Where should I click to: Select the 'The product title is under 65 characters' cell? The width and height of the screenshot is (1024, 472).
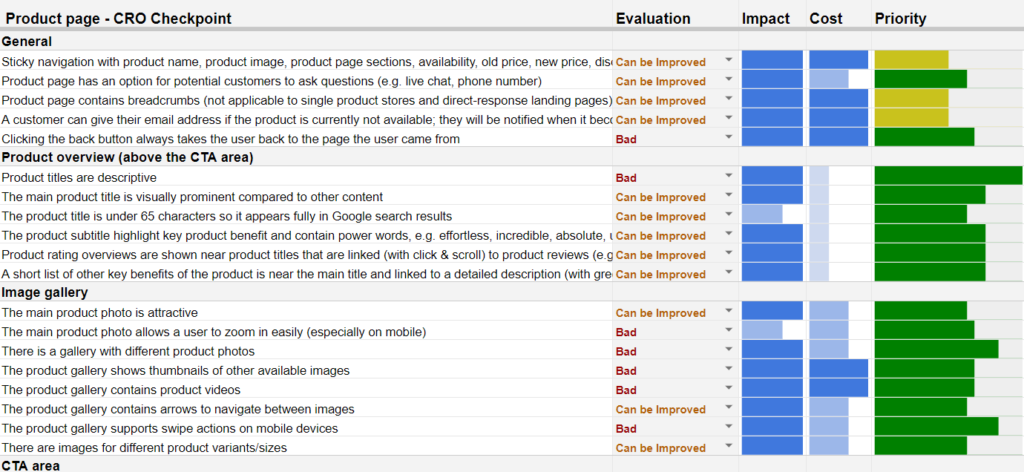(x=226, y=216)
